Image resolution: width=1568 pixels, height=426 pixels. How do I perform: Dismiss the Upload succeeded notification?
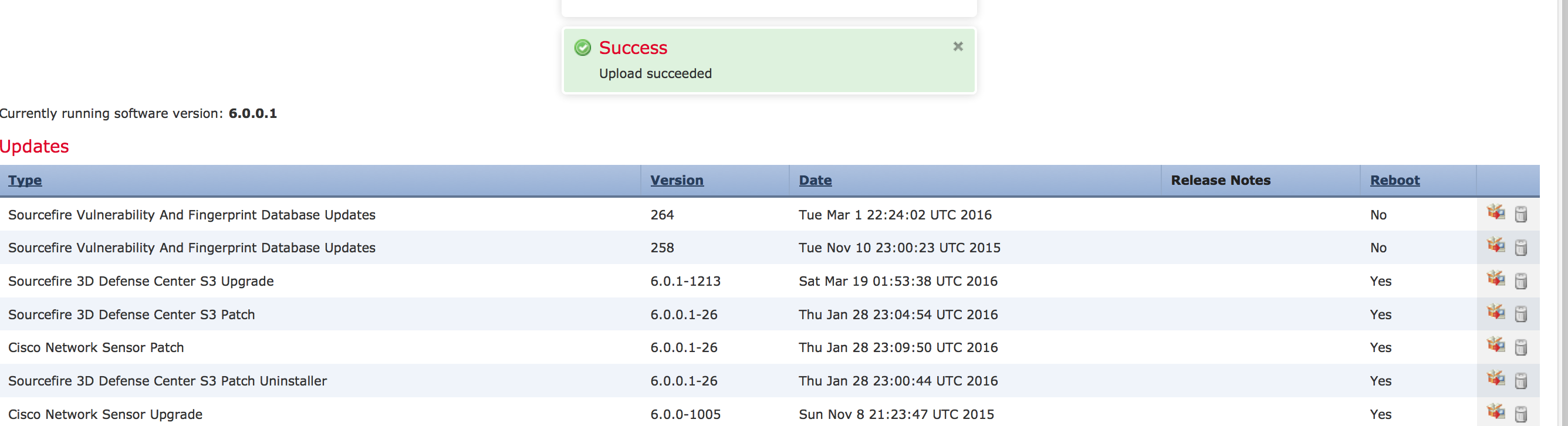(x=958, y=46)
